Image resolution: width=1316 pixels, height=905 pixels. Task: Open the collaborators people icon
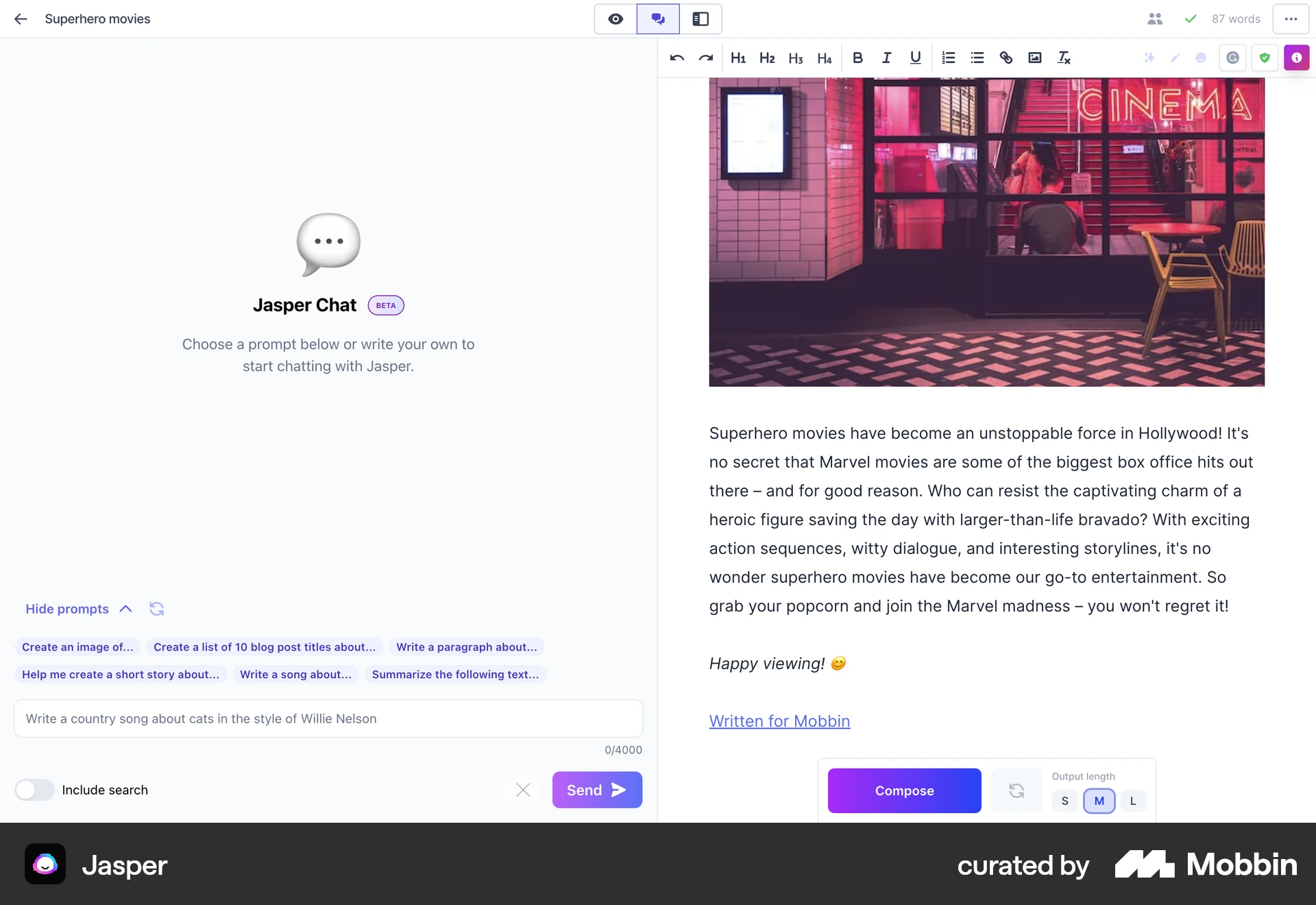coord(1155,19)
